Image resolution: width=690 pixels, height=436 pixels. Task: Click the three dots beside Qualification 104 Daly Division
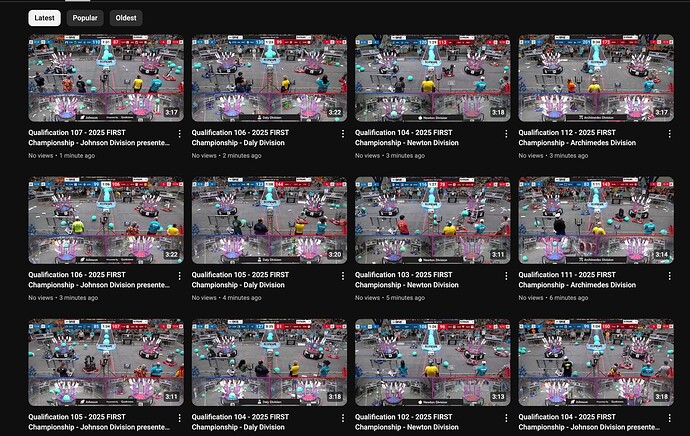[x=343, y=418]
